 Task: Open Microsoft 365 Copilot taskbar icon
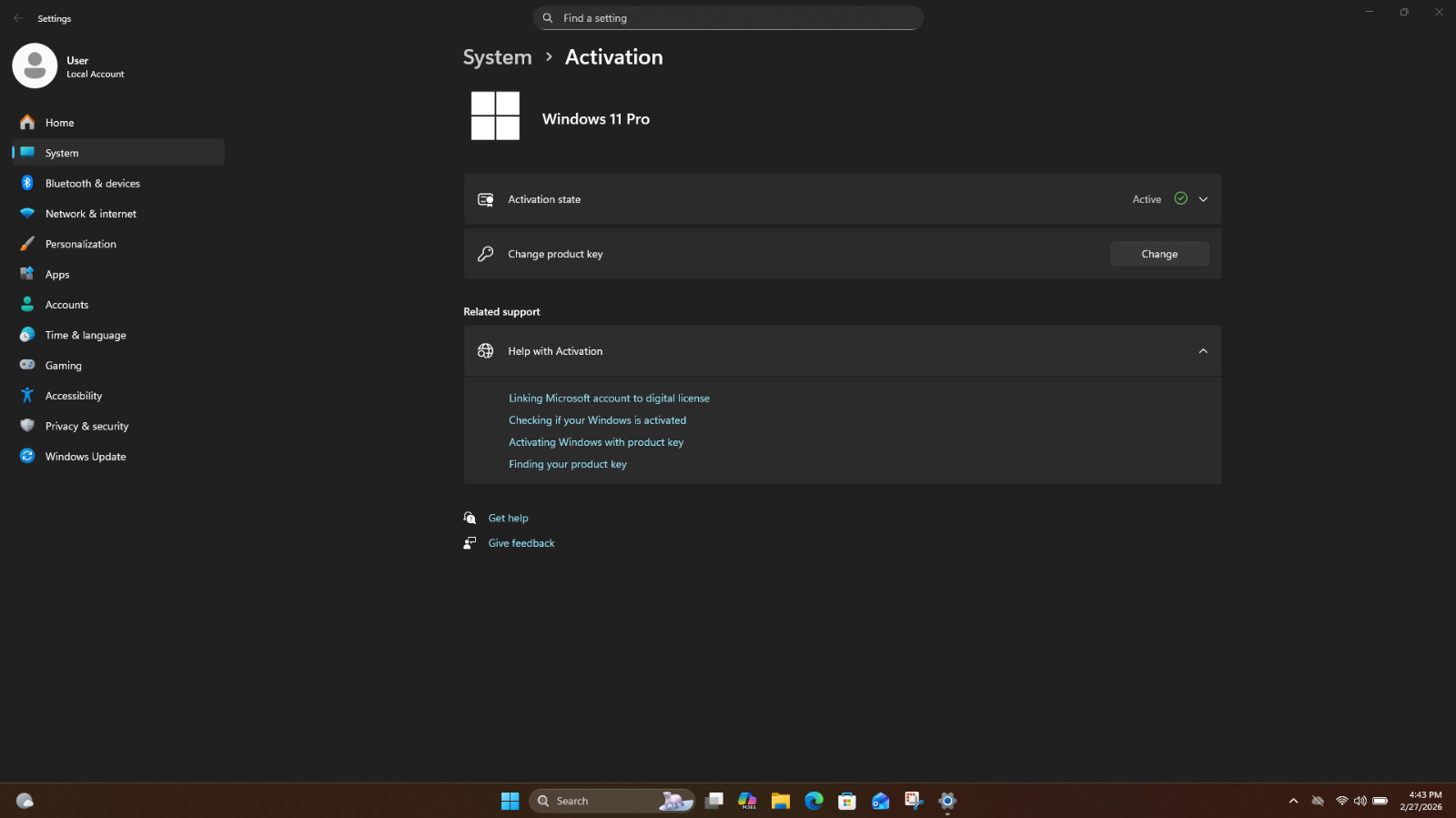tap(747, 801)
